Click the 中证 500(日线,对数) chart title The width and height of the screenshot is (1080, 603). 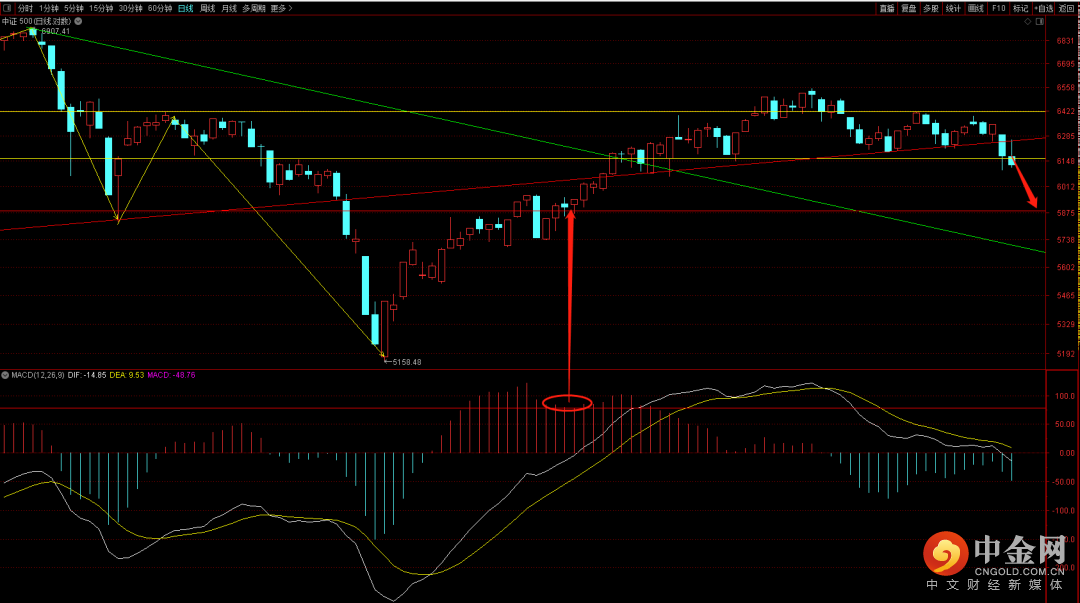37,21
